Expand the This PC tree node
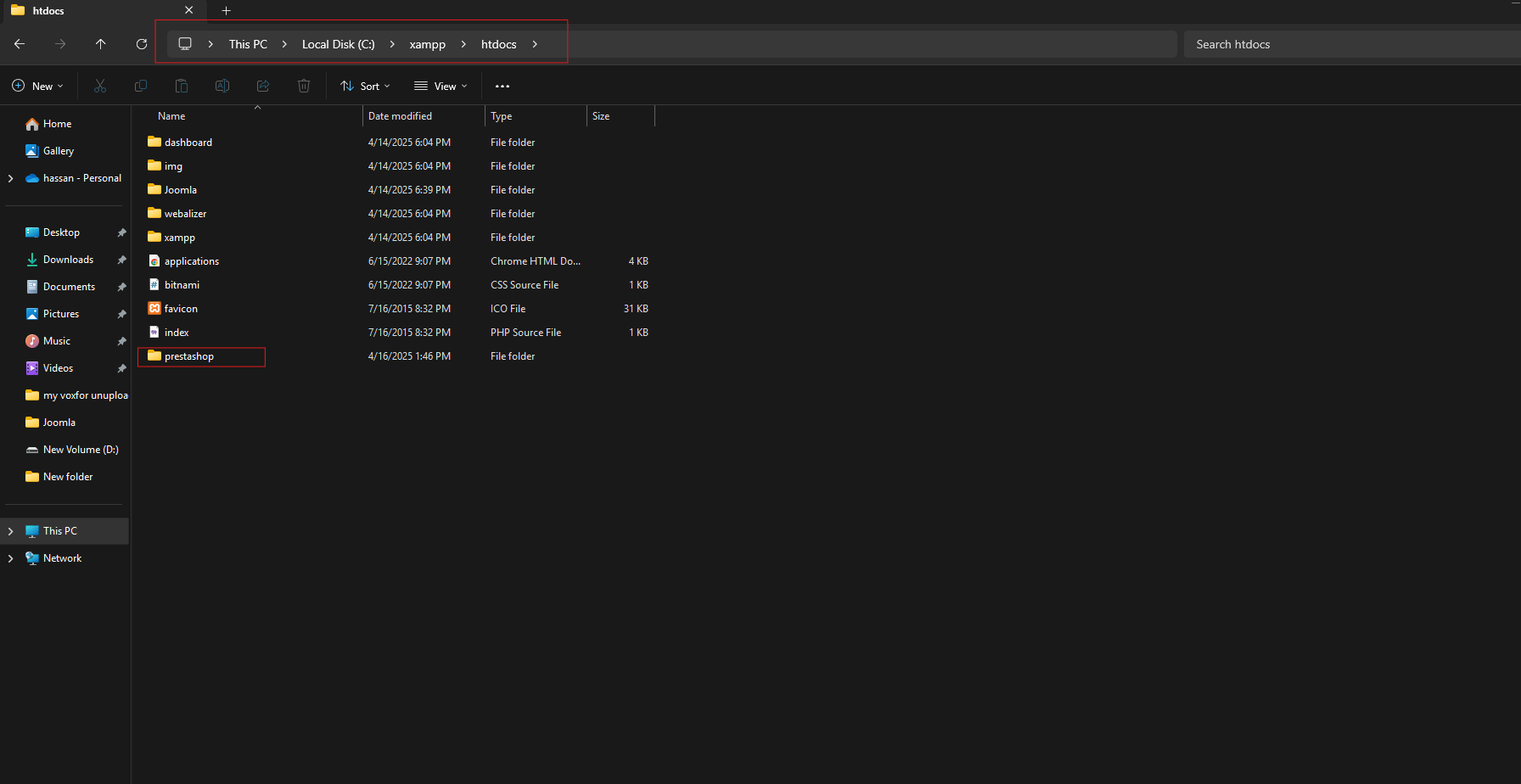Viewport: 1521px width, 784px height. point(10,531)
